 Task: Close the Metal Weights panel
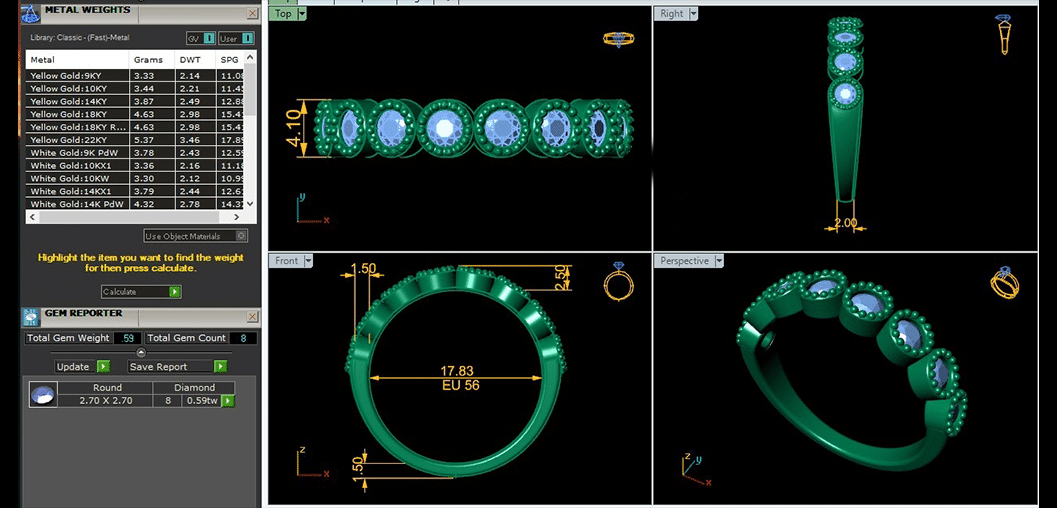pyautogui.click(x=252, y=13)
